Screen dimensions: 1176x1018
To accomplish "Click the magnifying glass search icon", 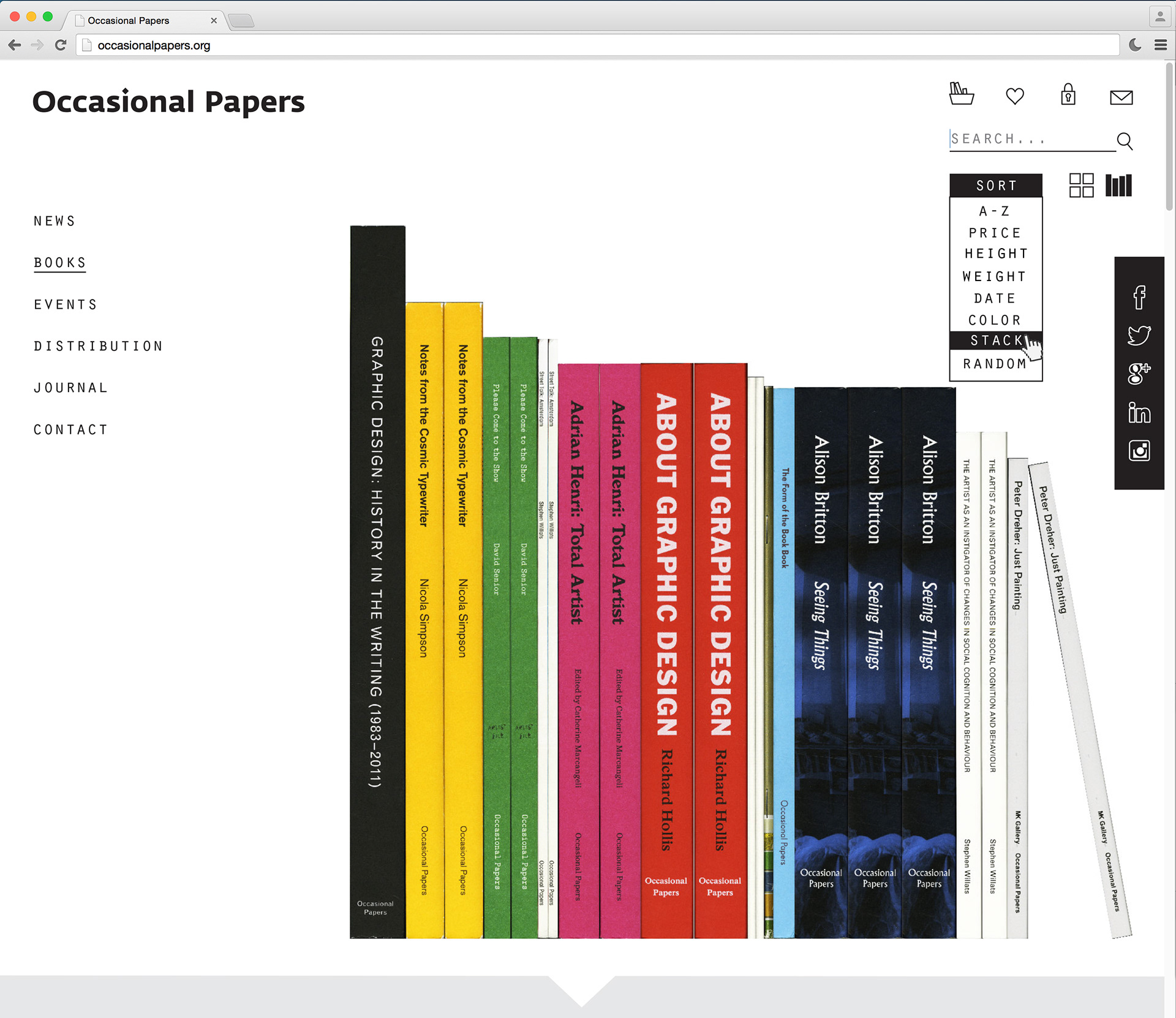I will (x=1124, y=141).
